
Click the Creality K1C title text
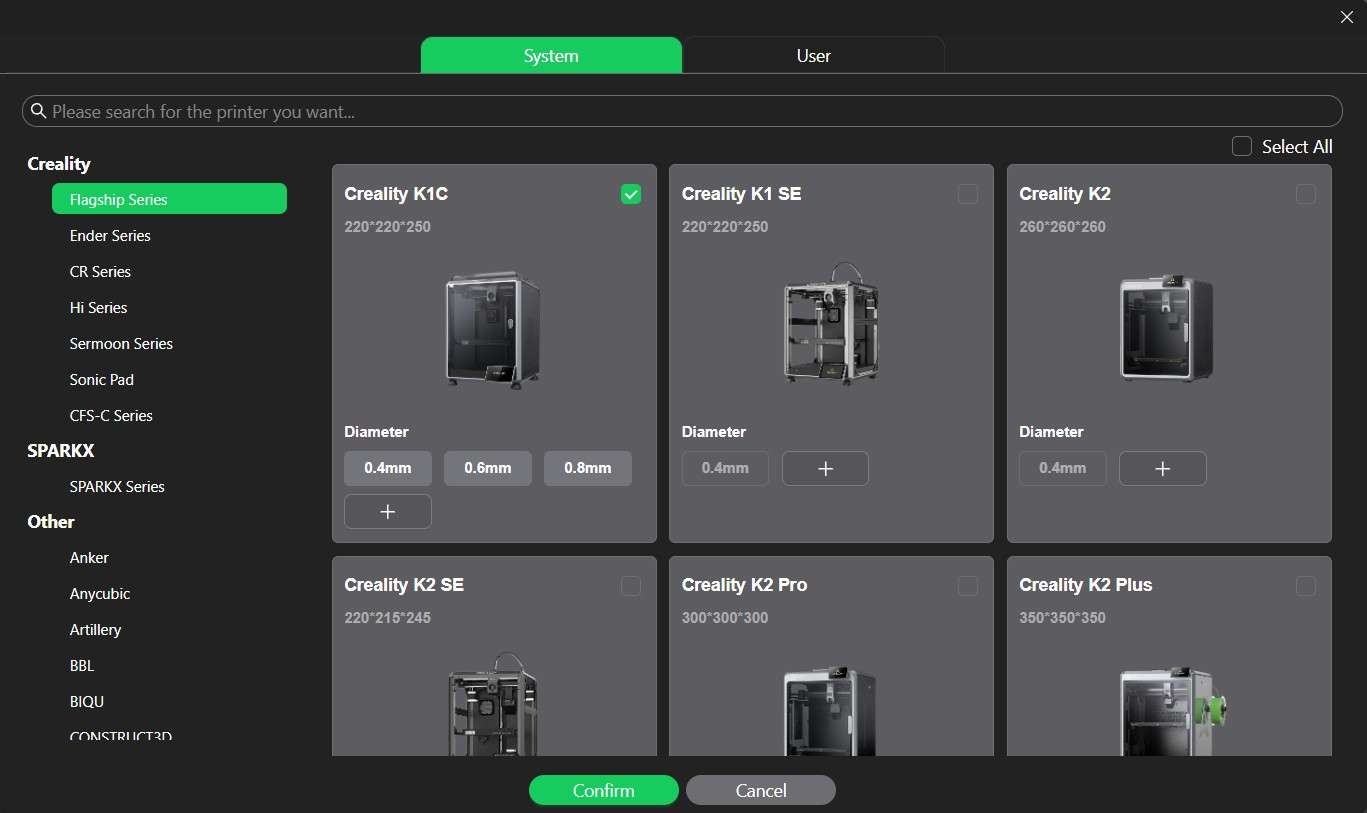pyautogui.click(x=396, y=194)
